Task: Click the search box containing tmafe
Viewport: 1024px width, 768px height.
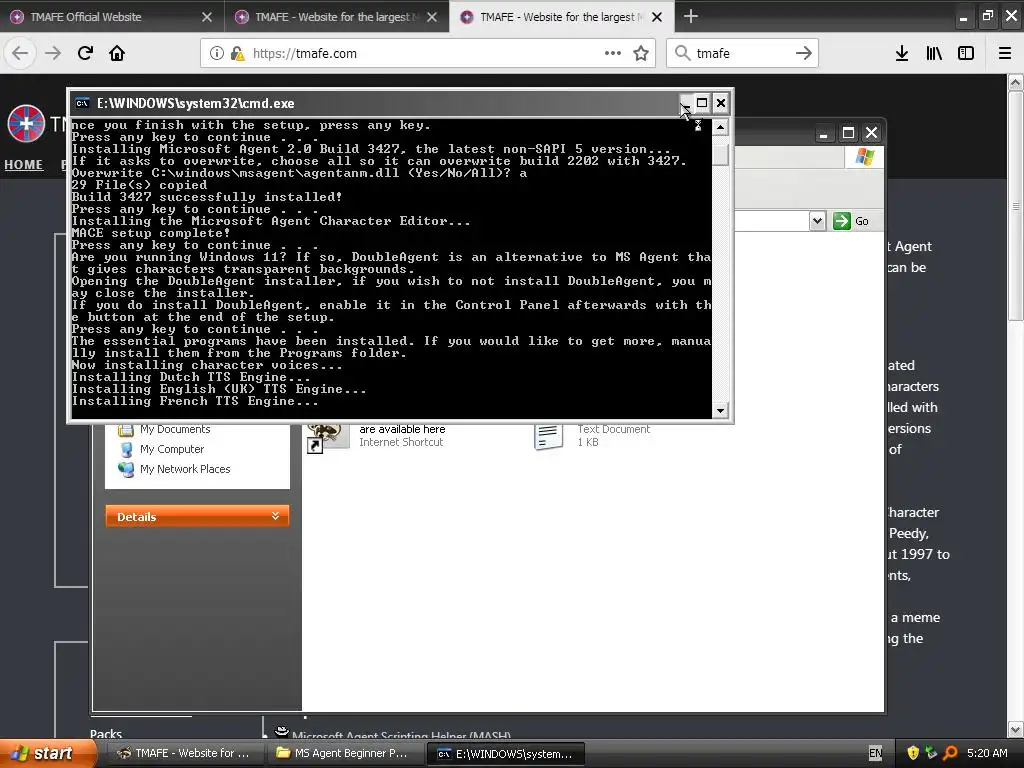Action: coord(743,53)
